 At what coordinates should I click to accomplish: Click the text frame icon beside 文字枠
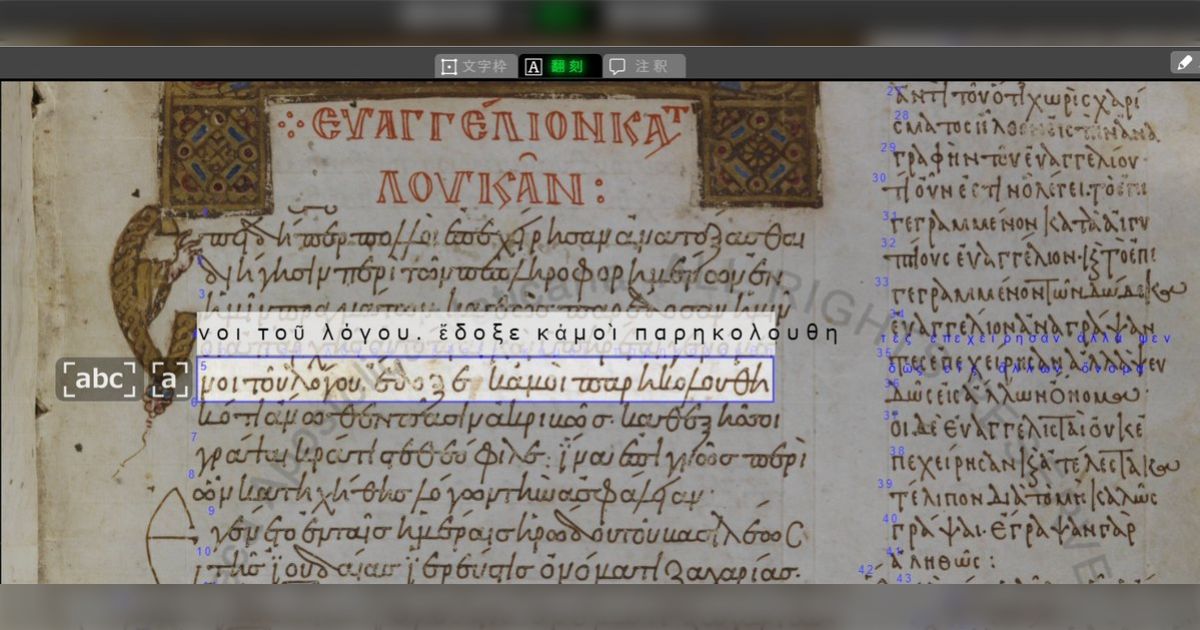coord(449,67)
